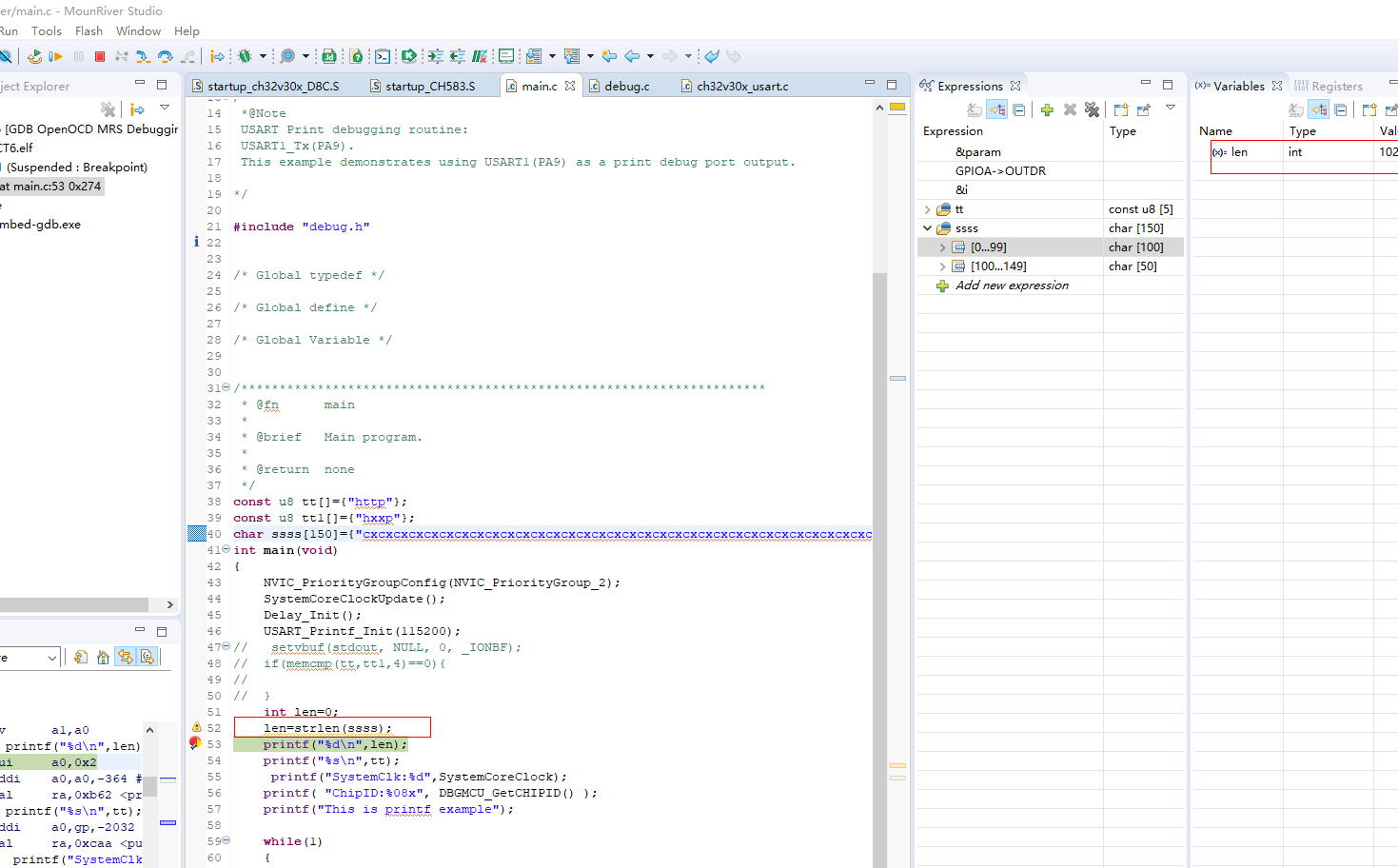
Task: Open the Search dropdown arrow
Action: (305, 56)
